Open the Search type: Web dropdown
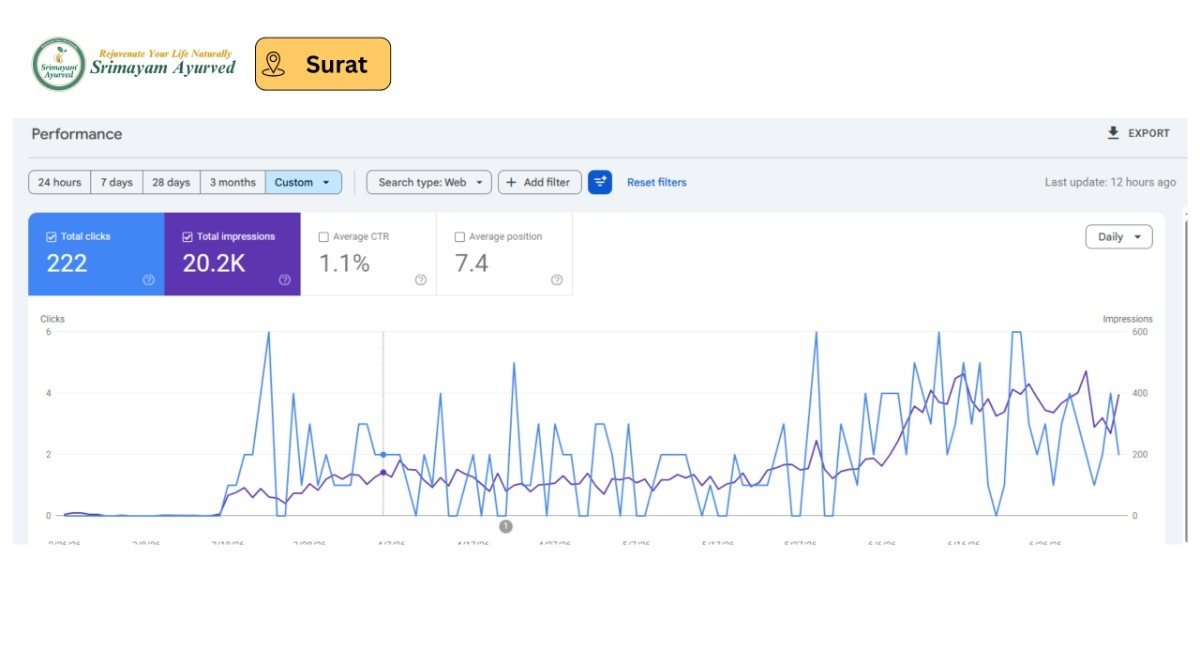The image size is (1200, 649). (429, 182)
